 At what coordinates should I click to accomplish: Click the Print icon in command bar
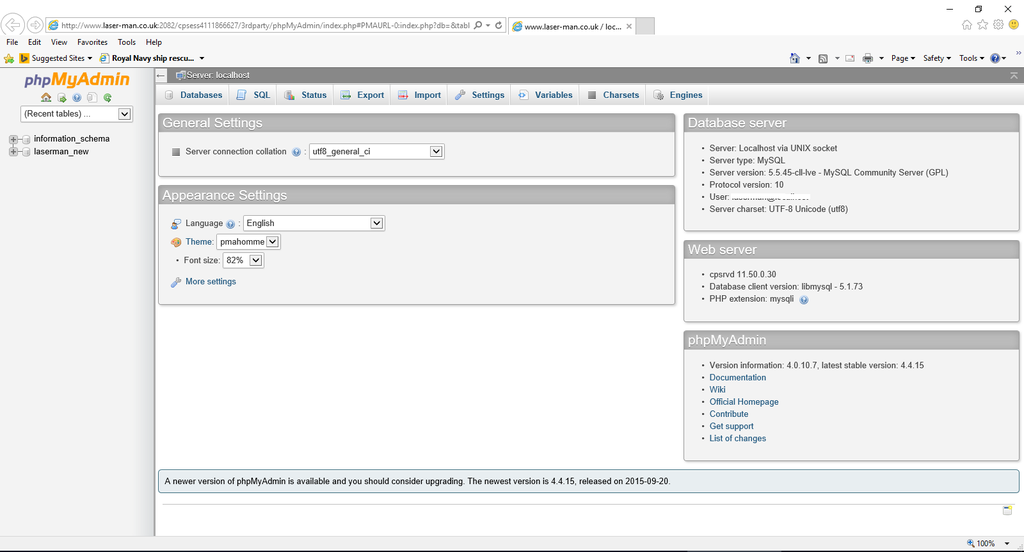[867, 58]
